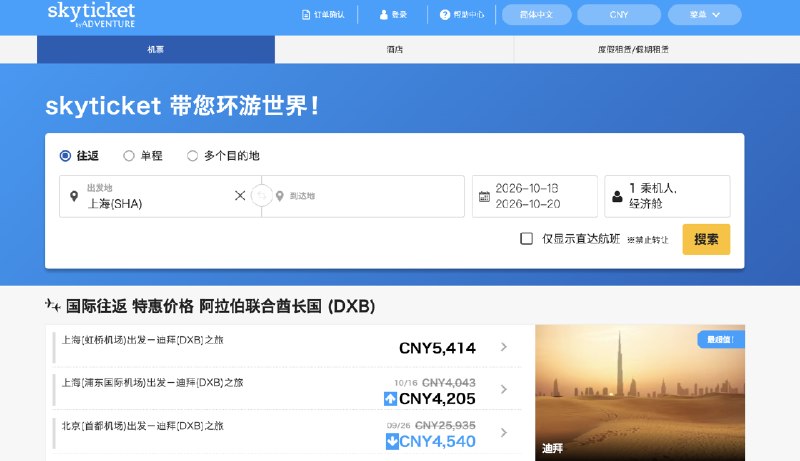Screen dimensions: 800x461
Task: Open the CNY currency selector
Action: pos(619,15)
